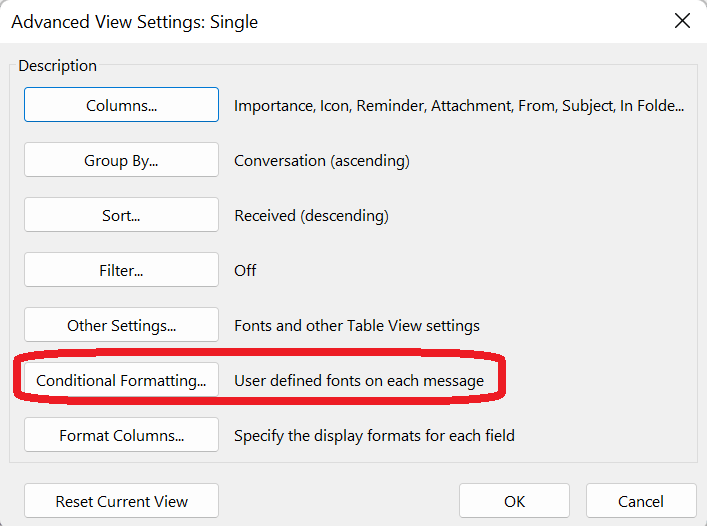Close the Advanced View Settings window
707x526 pixels.
[x=682, y=21]
